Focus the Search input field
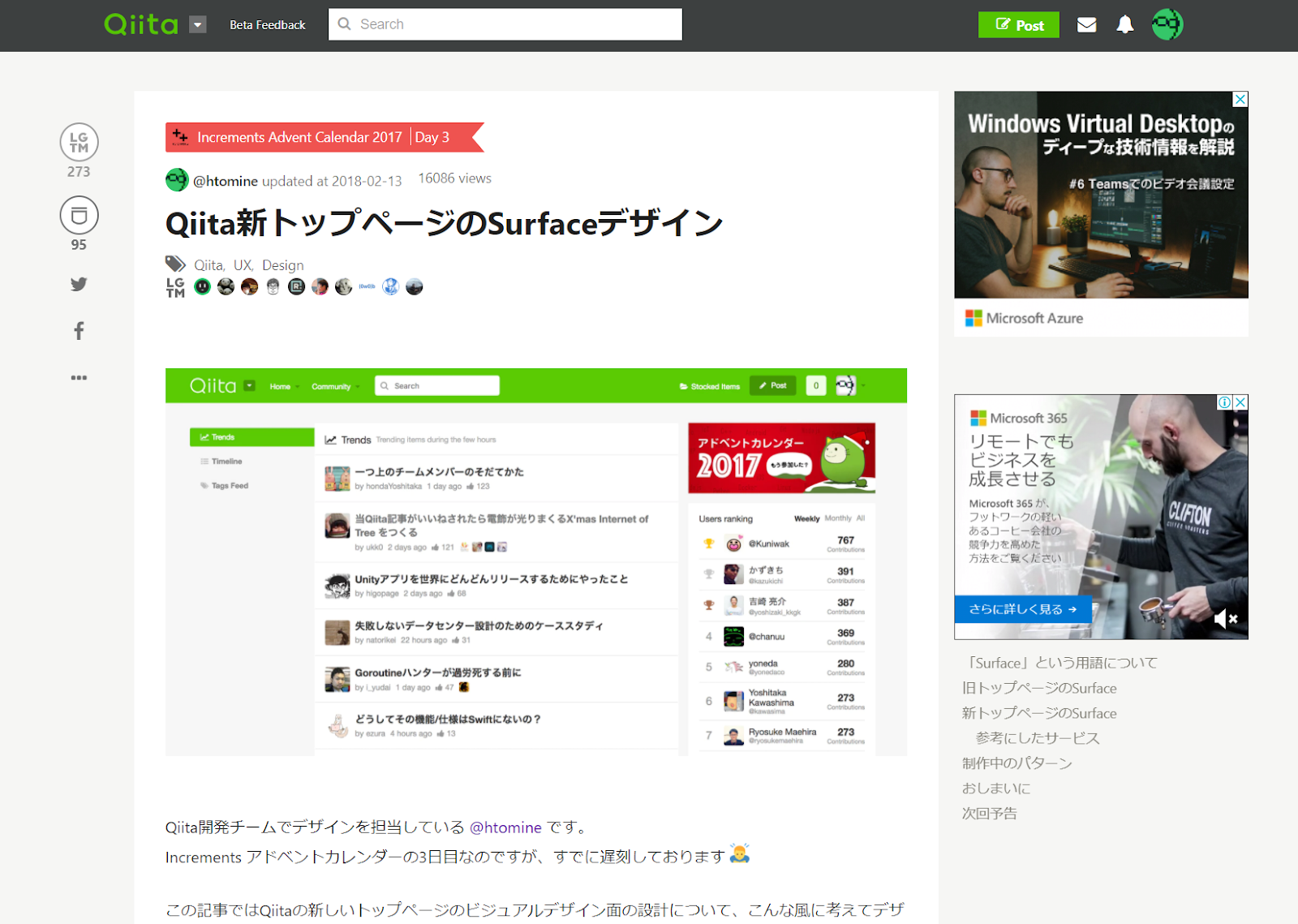 point(505,24)
